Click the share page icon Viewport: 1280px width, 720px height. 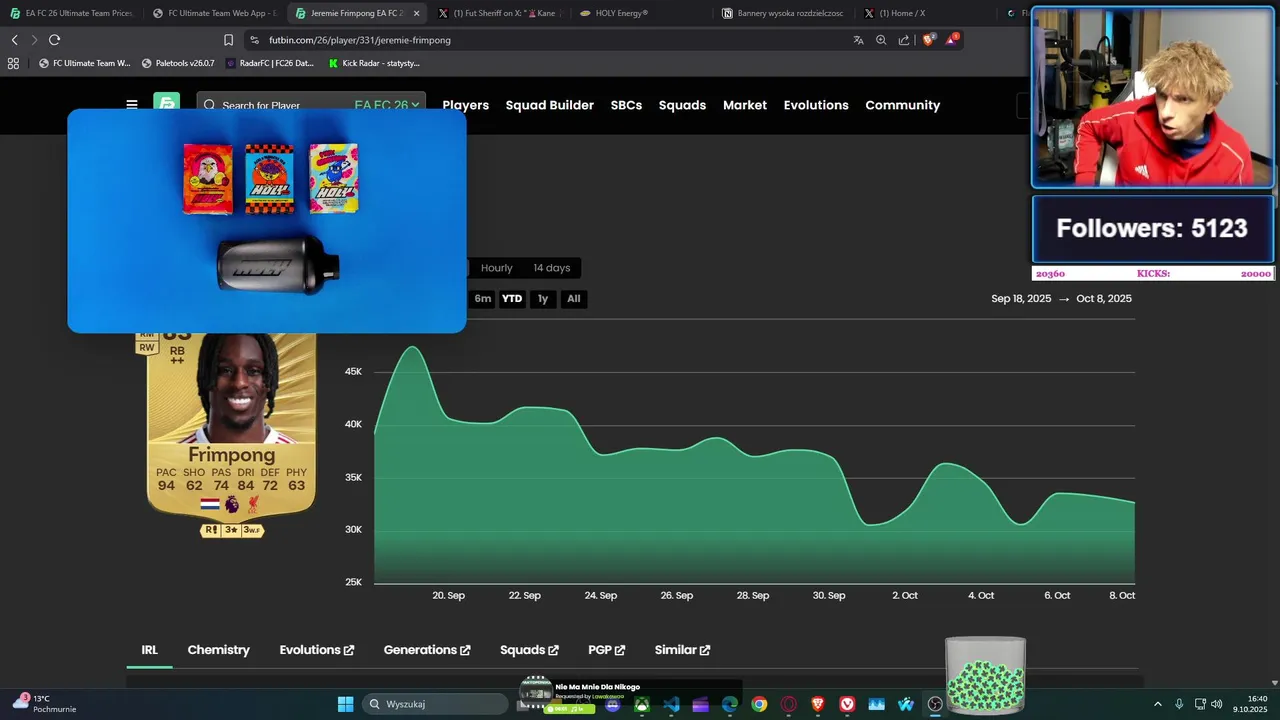pos(904,40)
